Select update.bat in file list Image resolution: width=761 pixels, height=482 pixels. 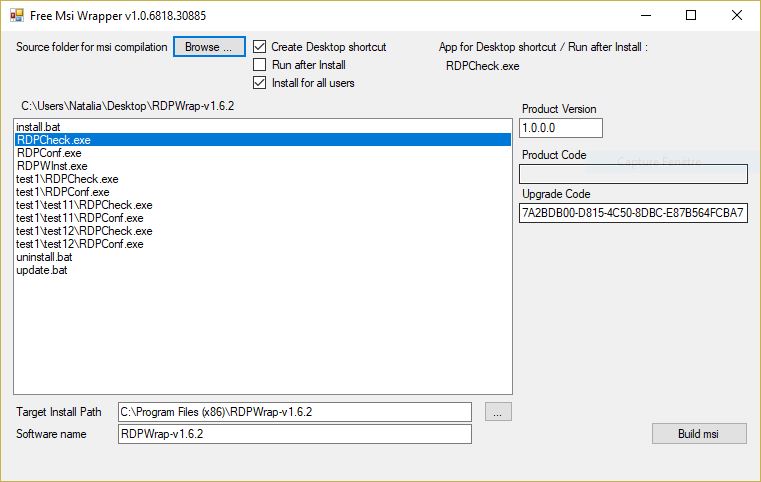[x=42, y=270]
